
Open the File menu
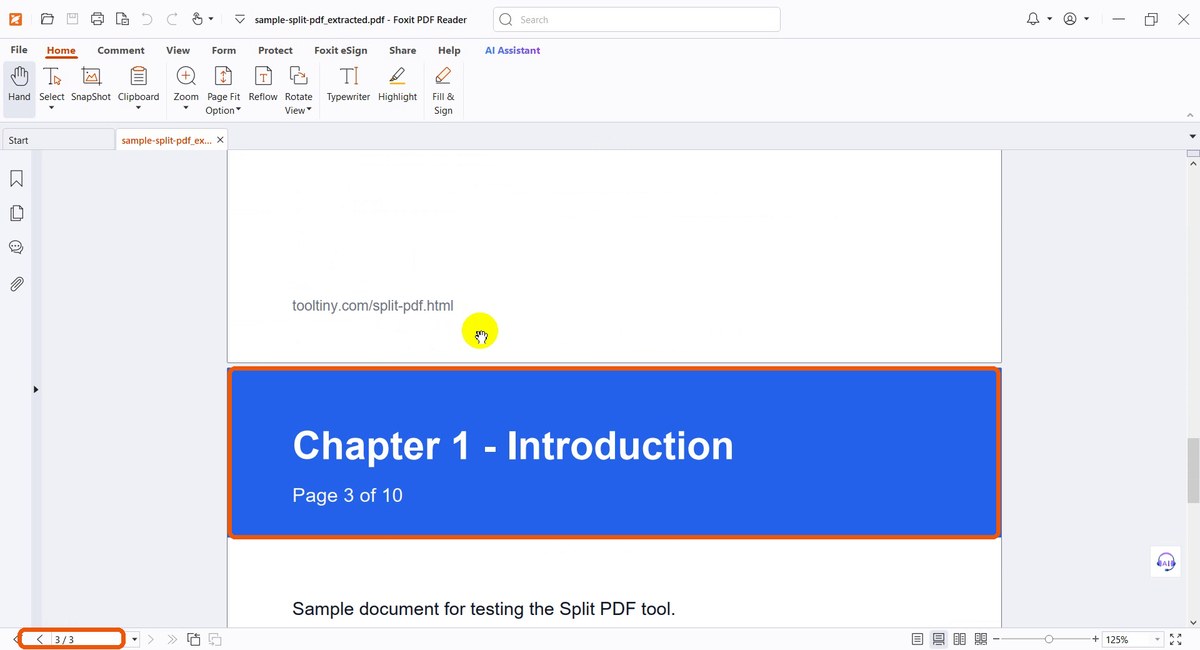[19, 50]
